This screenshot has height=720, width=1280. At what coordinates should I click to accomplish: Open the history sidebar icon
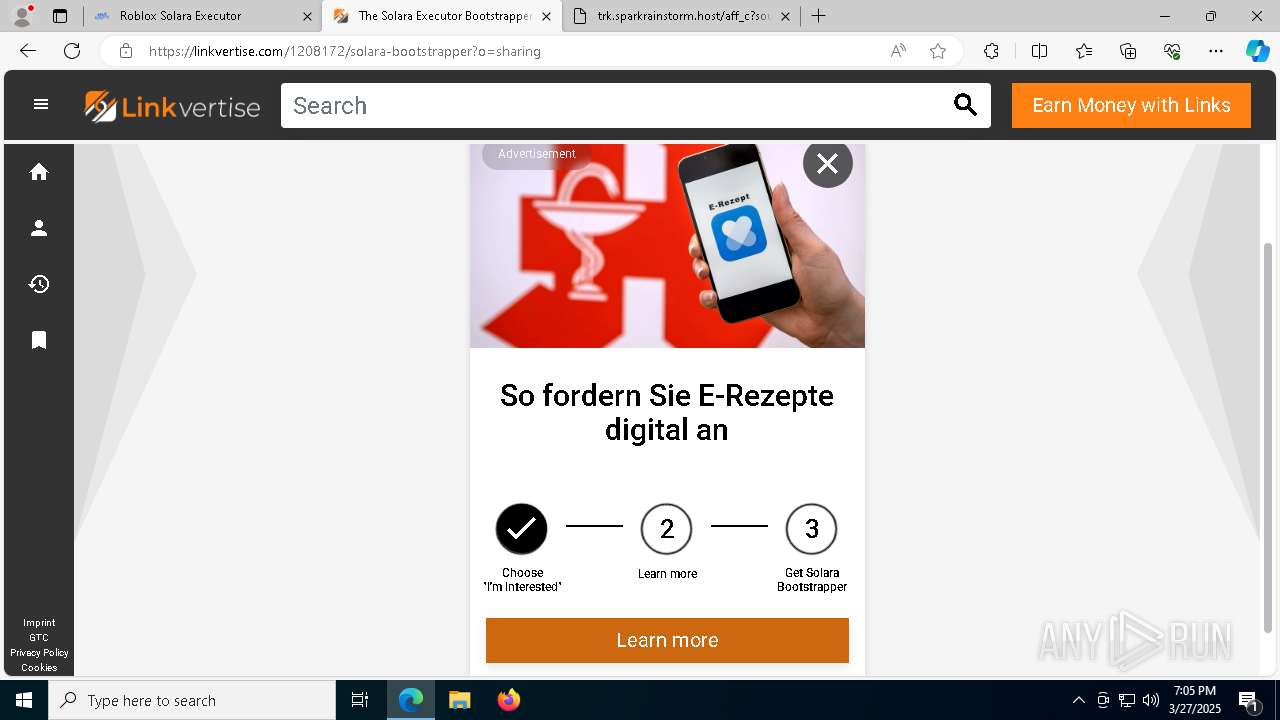point(39,284)
